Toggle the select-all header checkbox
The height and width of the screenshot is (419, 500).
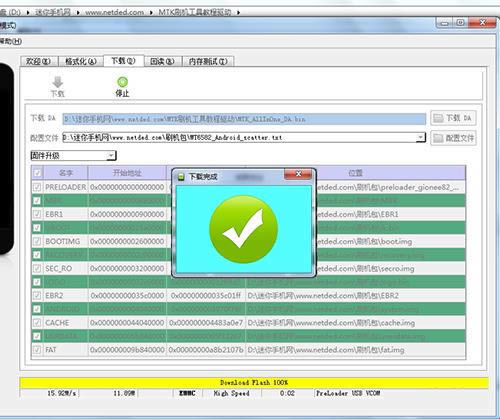37,173
